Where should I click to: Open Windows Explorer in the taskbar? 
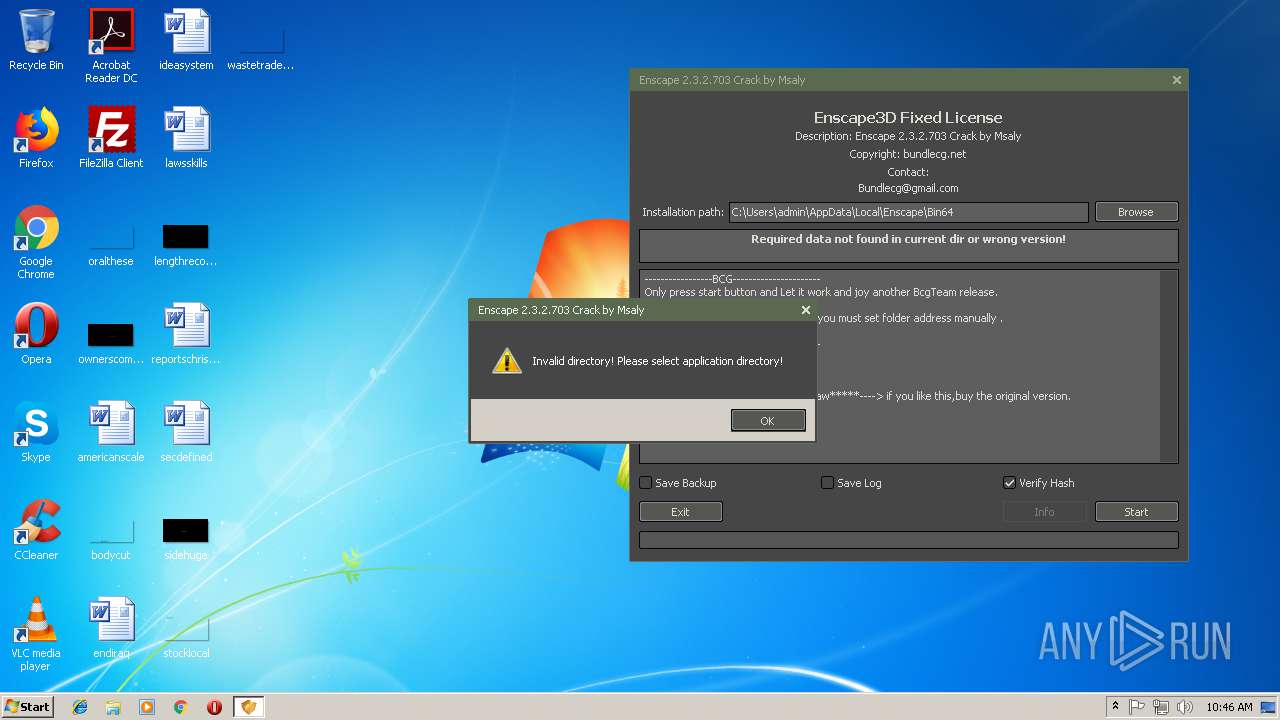click(113, 707)
